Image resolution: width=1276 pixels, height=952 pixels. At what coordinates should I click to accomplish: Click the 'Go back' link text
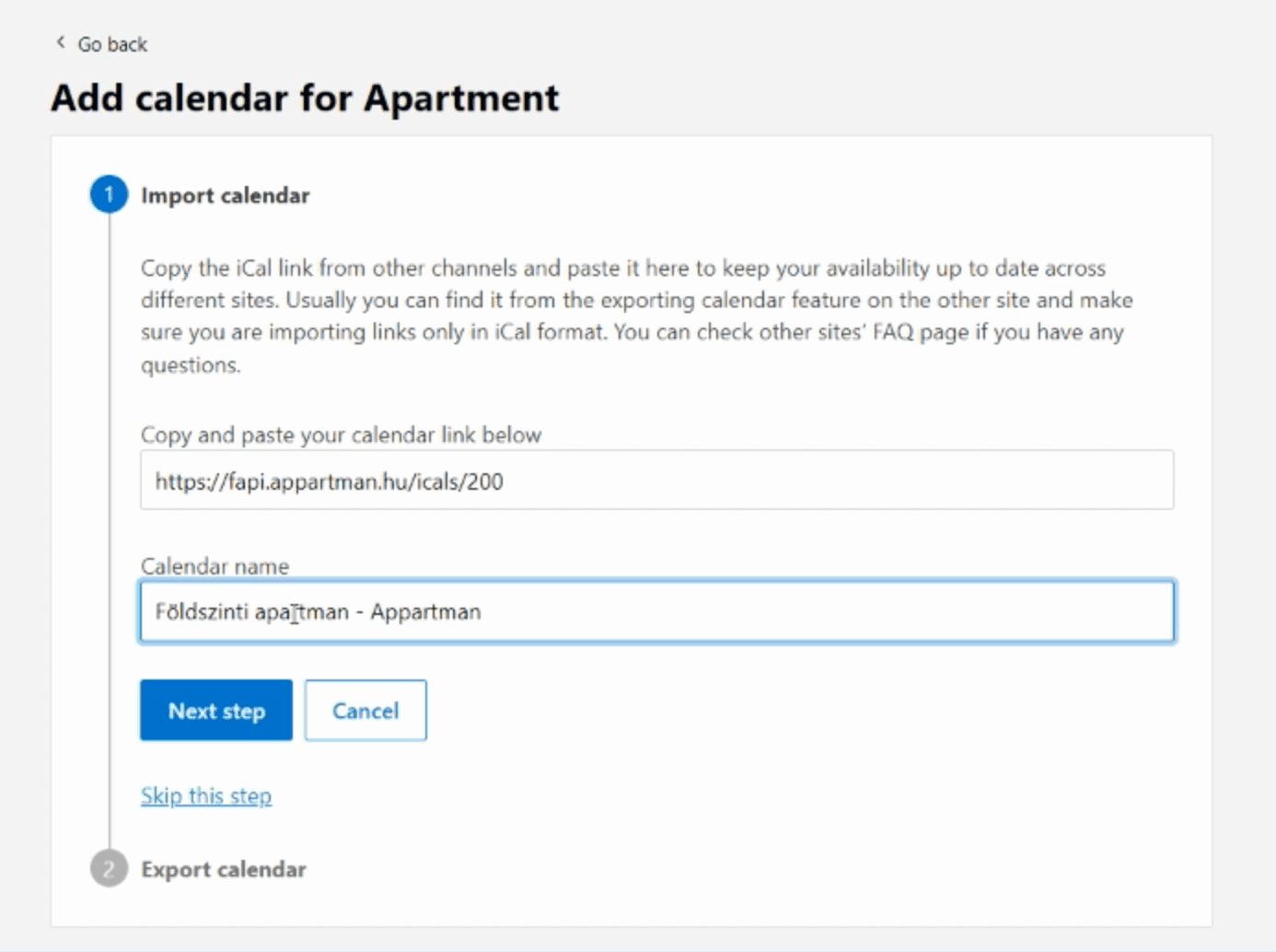pyautogui.click(x=112, y=44)
